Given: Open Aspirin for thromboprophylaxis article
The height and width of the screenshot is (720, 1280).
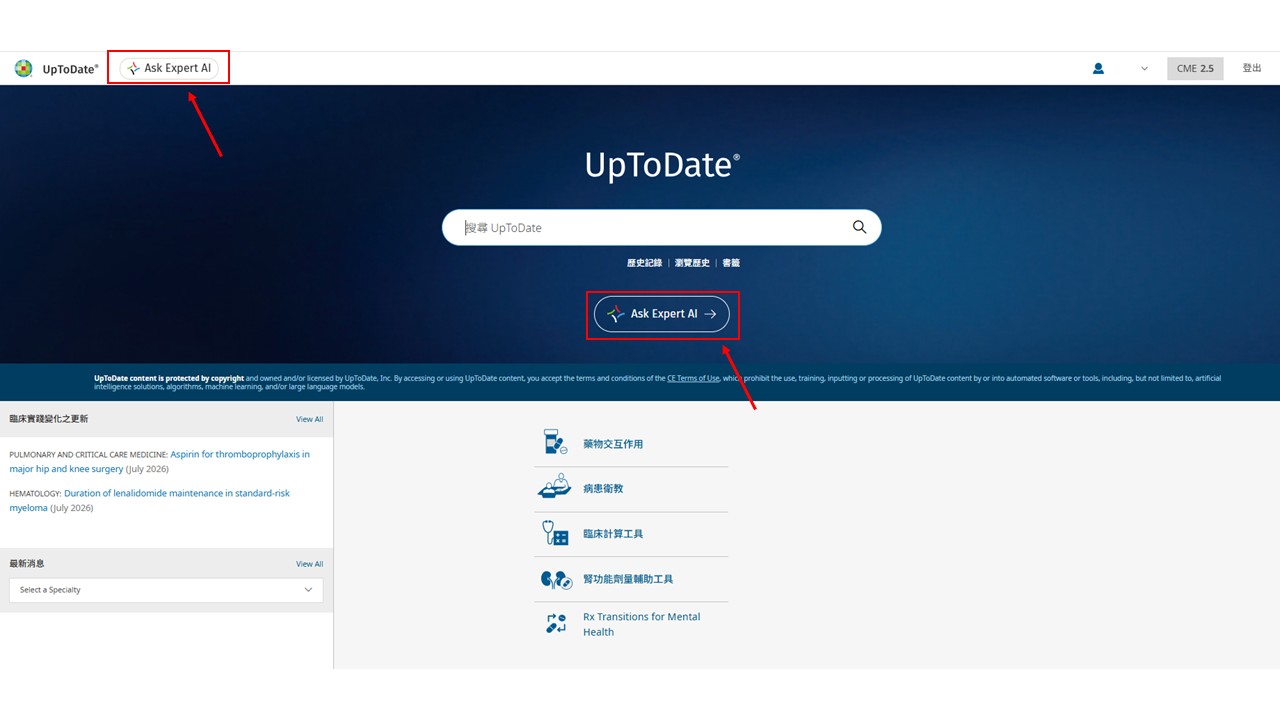Looking at the screenshot, I should pos(160,461).
